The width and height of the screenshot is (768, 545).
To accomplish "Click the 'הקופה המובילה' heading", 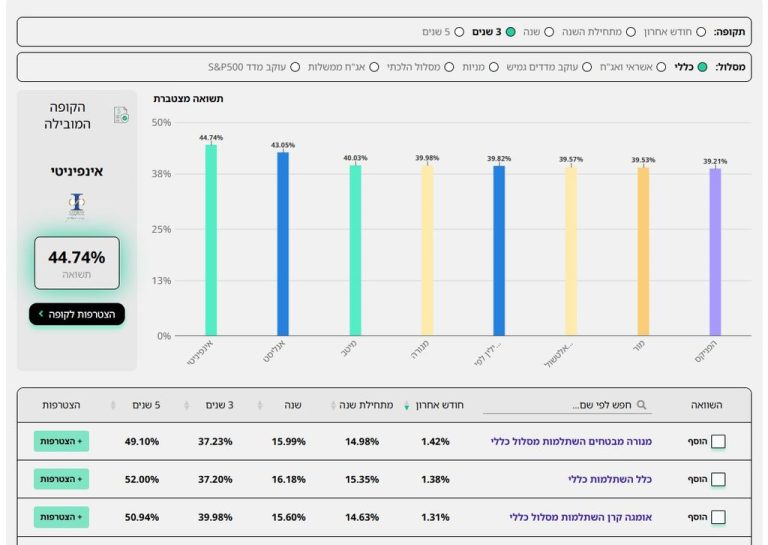I will [67, 116].
